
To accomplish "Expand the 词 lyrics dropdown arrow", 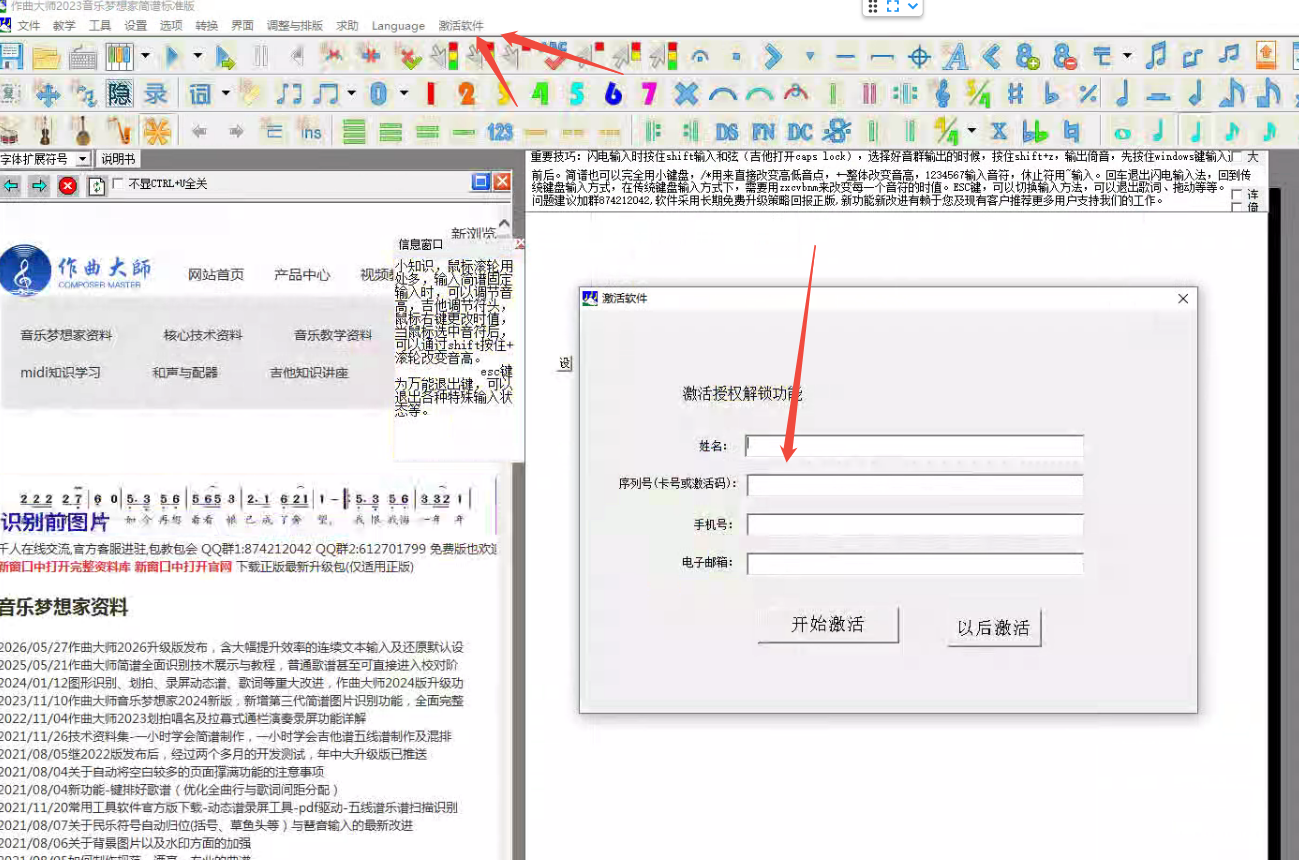I will point(226,94).
